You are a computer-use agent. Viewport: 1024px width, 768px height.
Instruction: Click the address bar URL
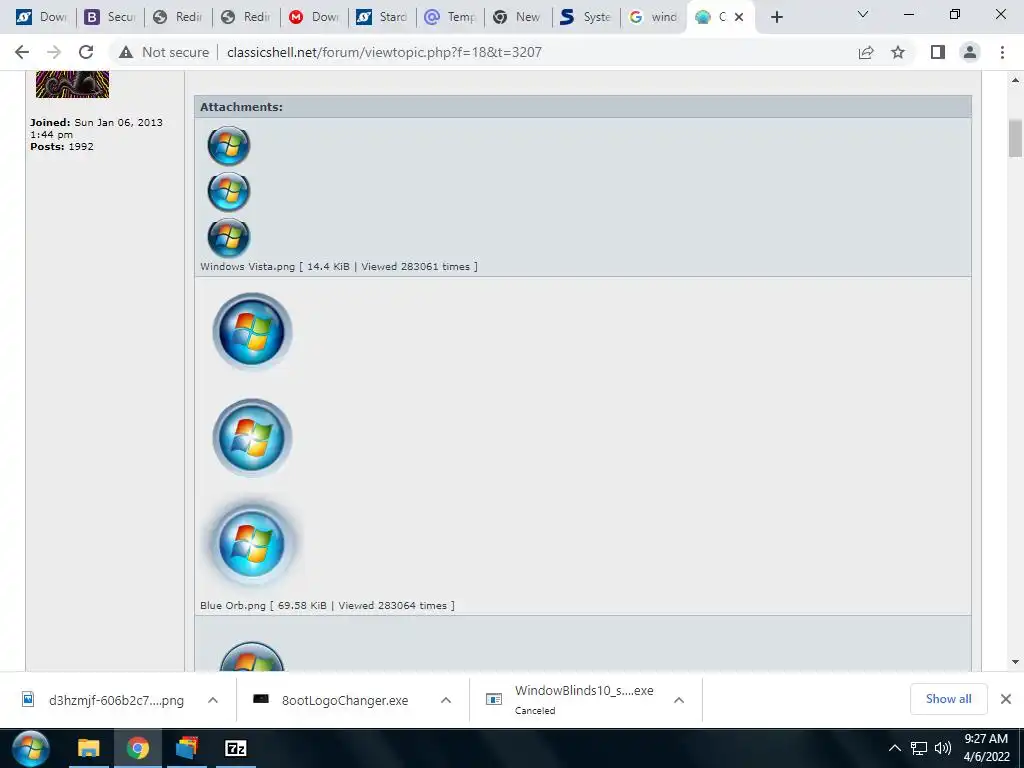(x=384, y=52)
